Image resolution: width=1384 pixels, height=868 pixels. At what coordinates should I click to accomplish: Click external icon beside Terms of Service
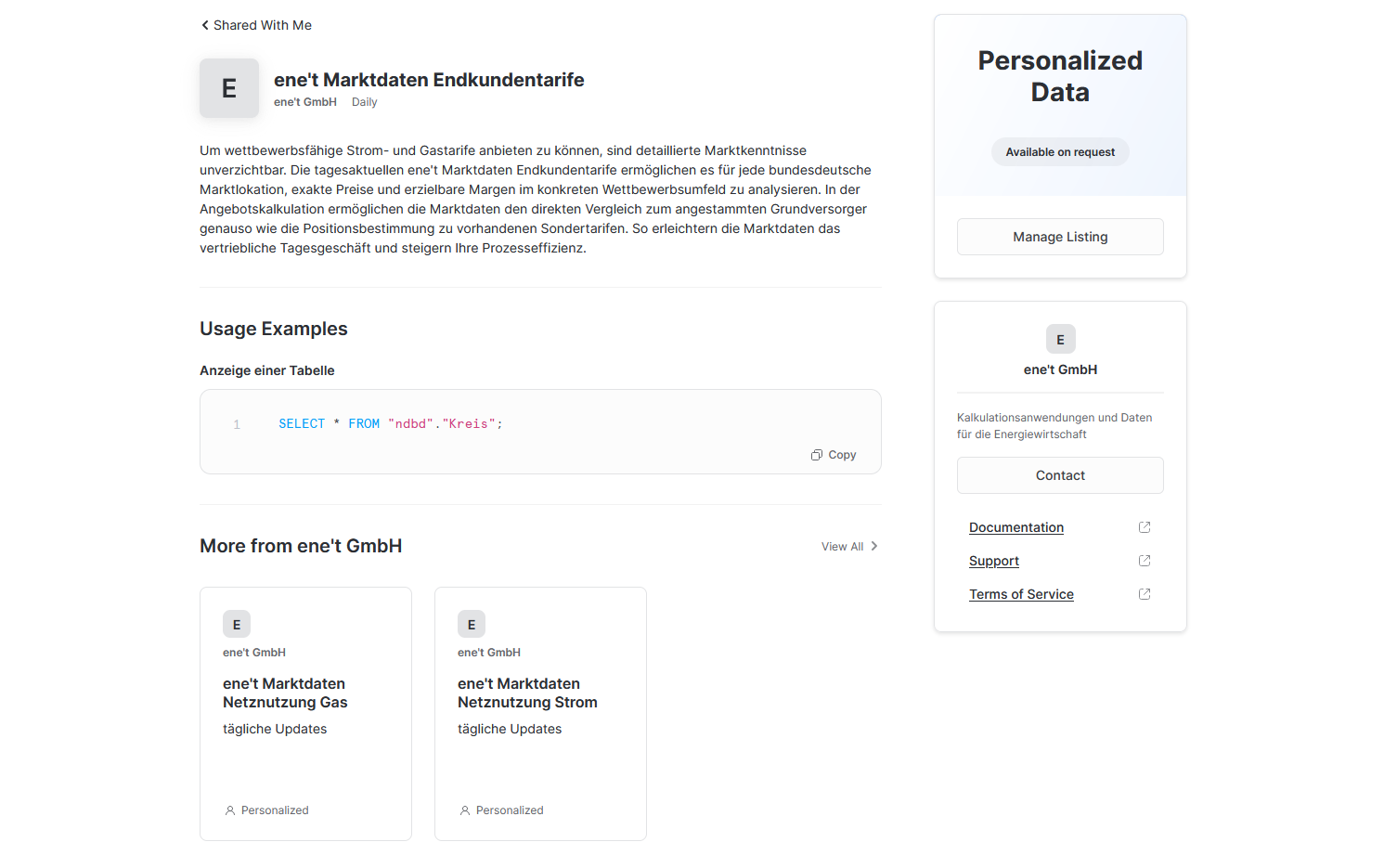coord(1145,594)
